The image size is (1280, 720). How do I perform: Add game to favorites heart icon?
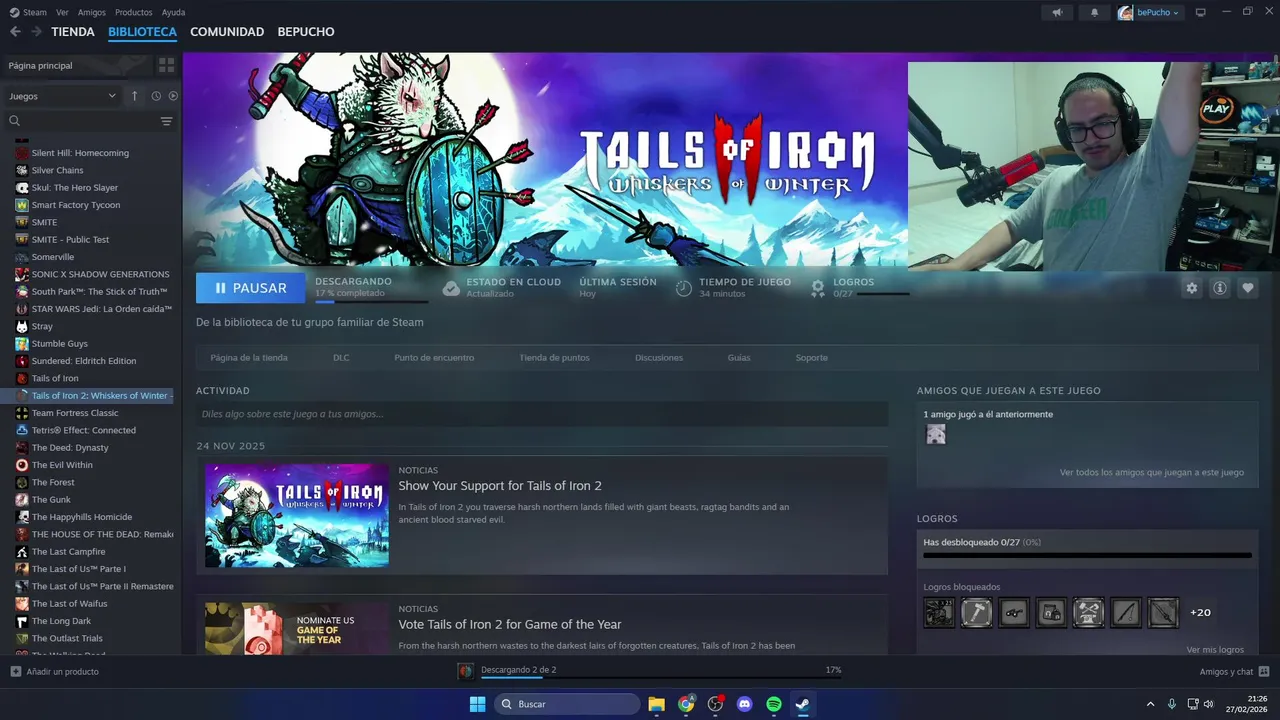click(x=1248, y=288)
